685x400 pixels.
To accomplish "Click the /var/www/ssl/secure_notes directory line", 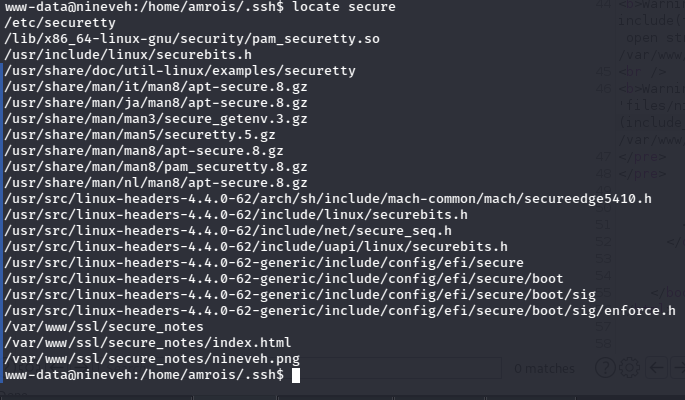I will point(104,327).
